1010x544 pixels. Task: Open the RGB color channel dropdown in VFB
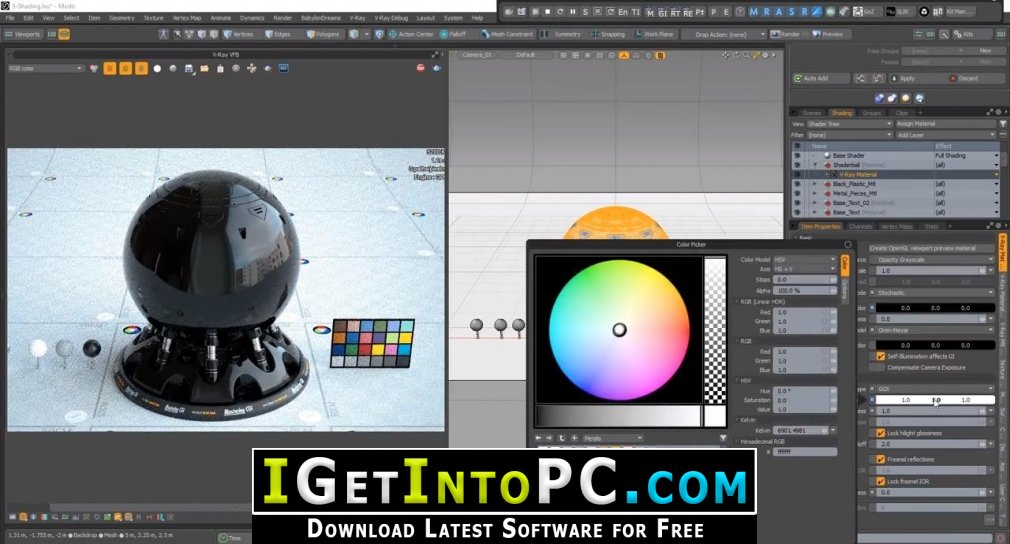pyautogui.click(x=45, y=68)
